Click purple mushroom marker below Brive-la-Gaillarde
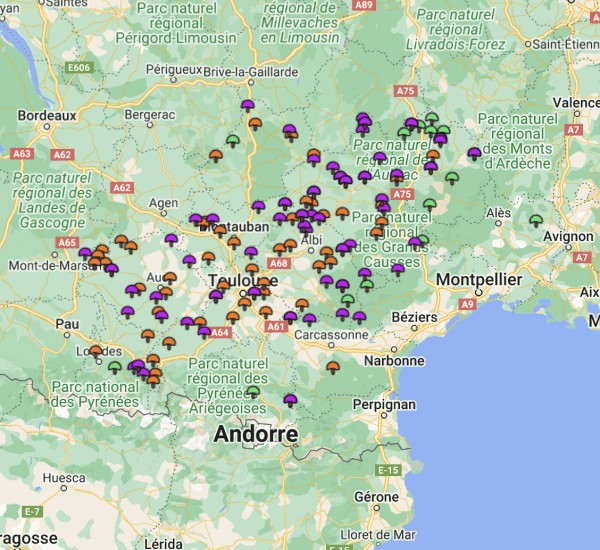This screenshot has height=550, width=600. pyautogui.click(x=248, y=105)
